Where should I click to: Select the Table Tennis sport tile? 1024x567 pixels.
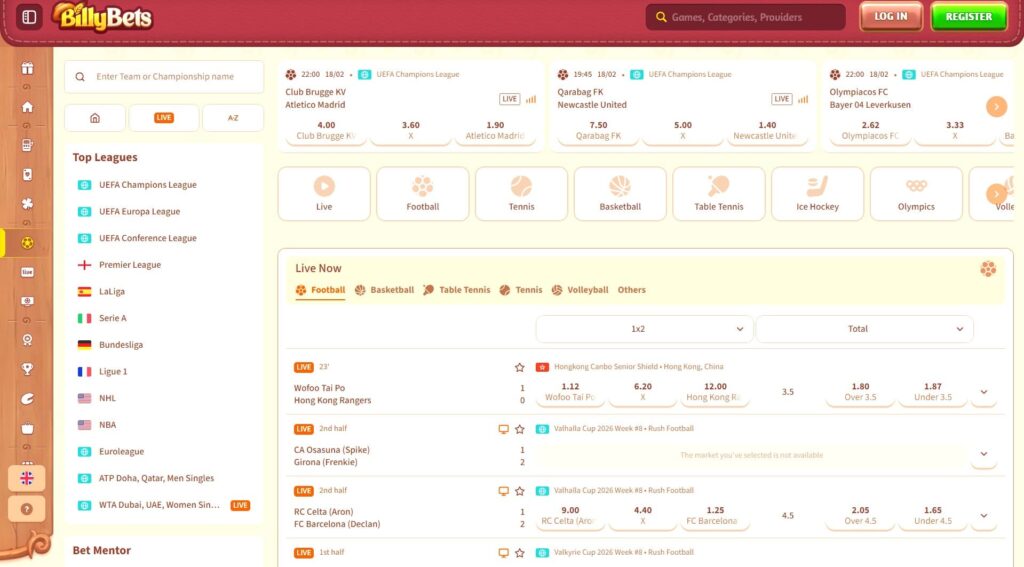click(x=718, y=193)
